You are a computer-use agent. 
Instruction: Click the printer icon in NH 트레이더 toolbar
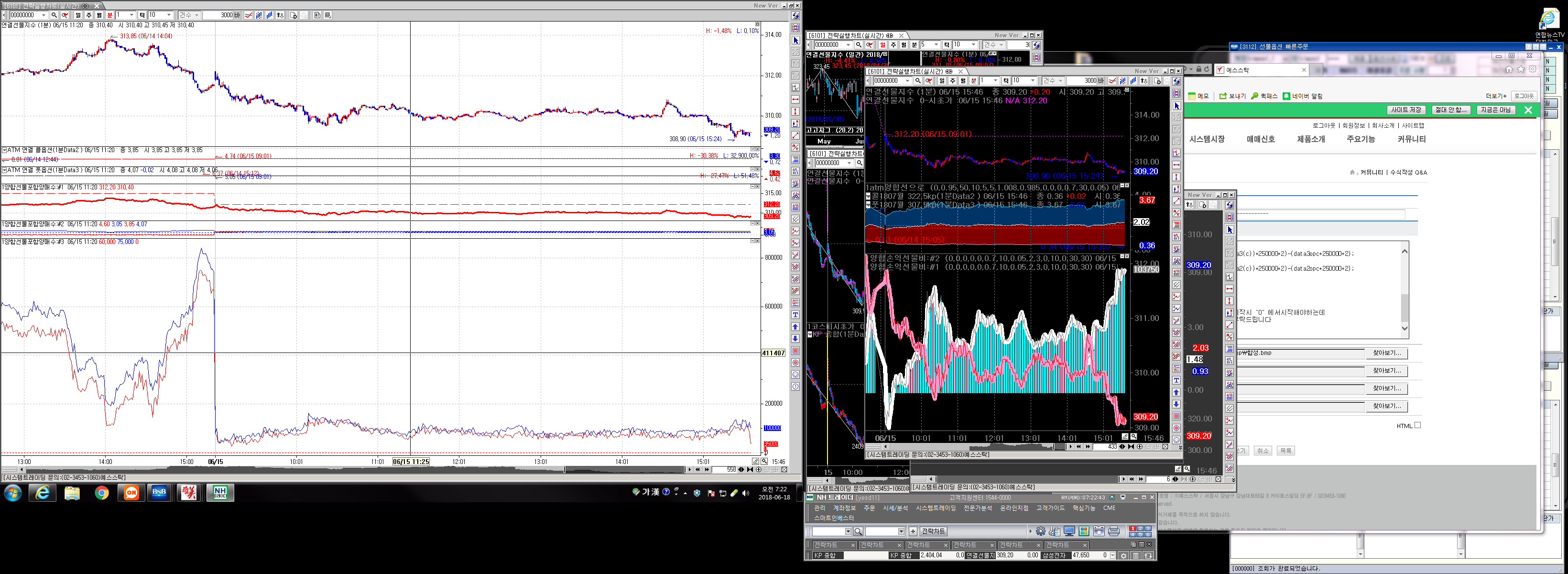pos(1114,531)
